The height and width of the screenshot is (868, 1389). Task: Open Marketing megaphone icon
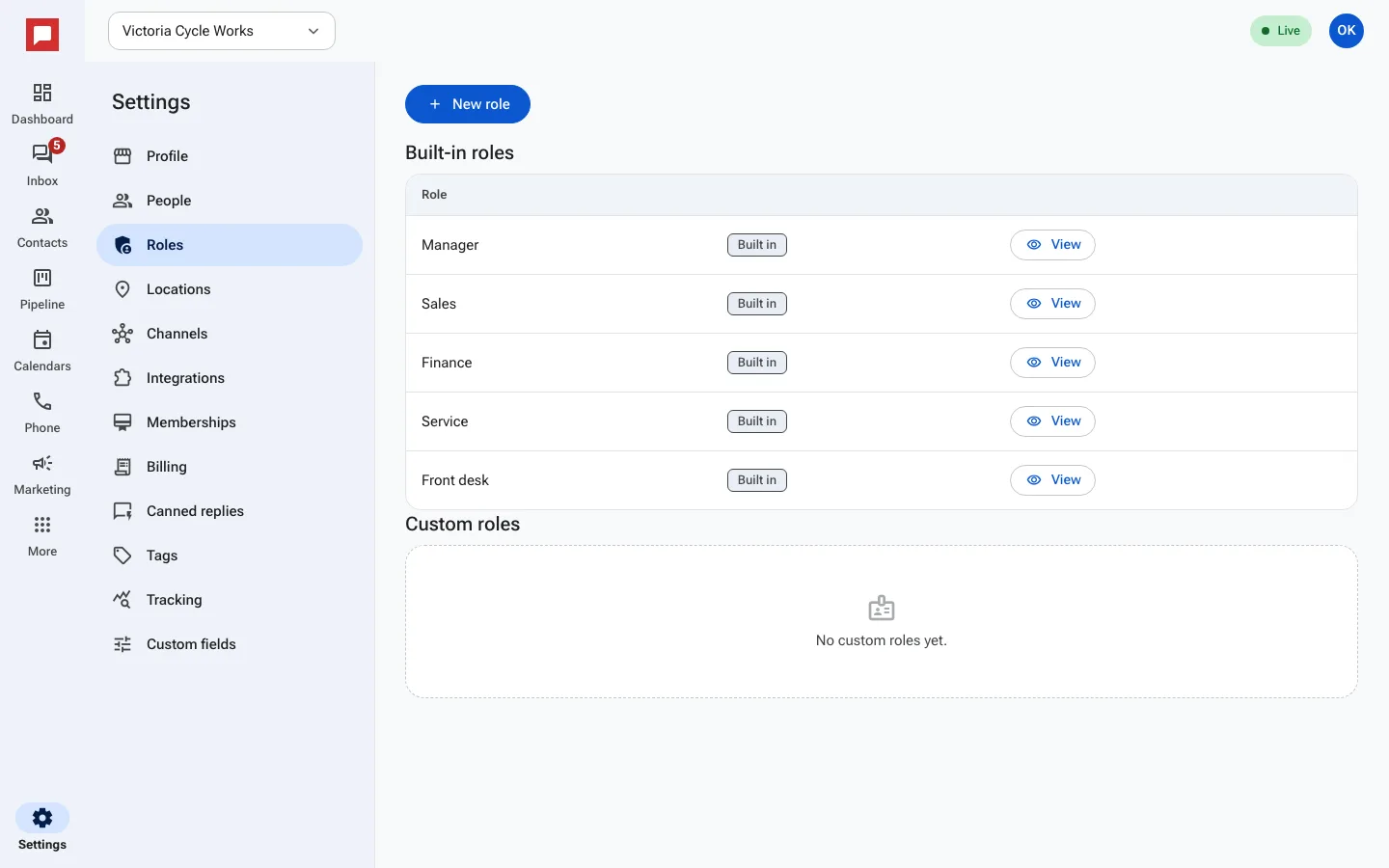(x=42, y=463)
